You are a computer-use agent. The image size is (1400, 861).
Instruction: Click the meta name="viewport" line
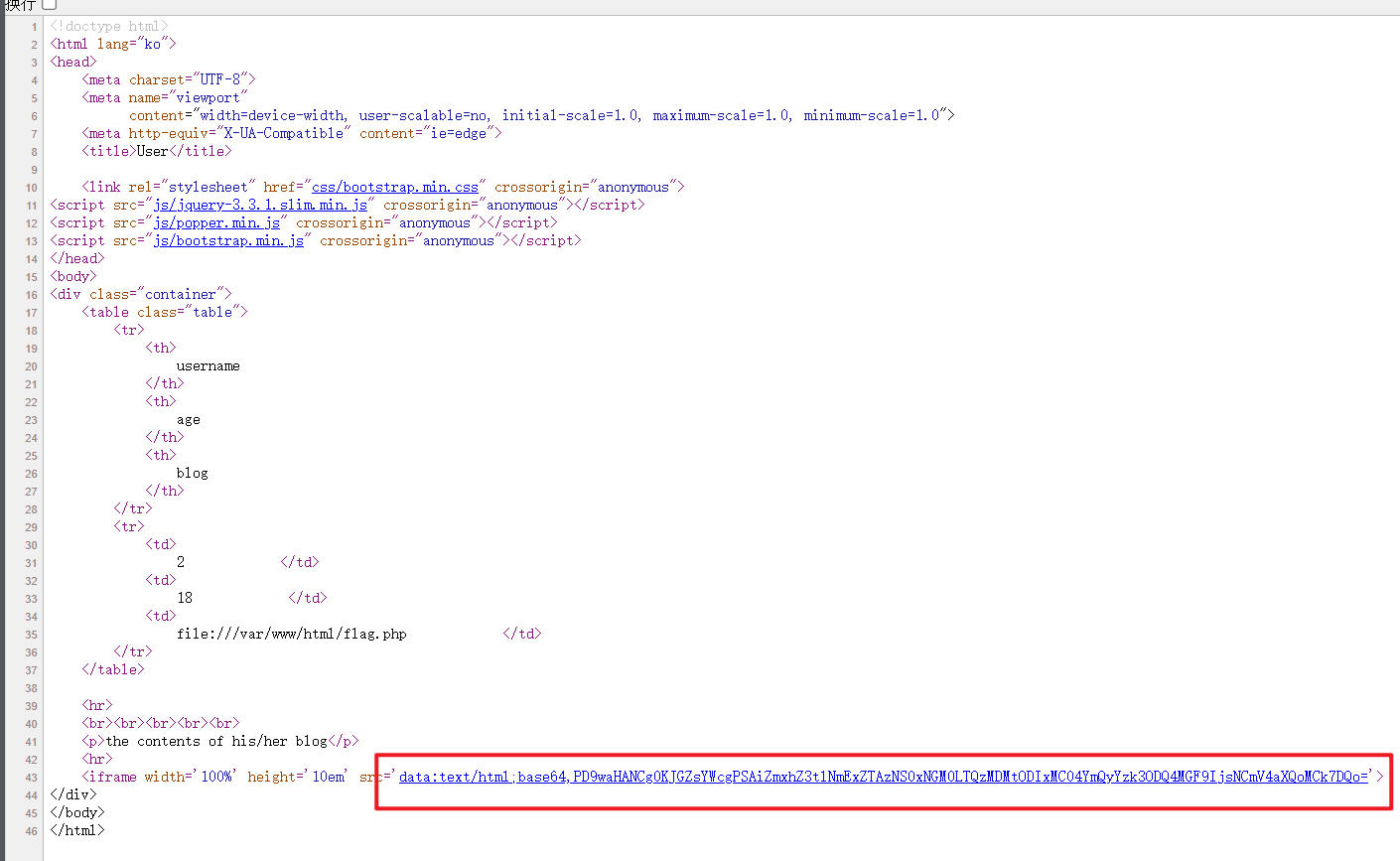(165, 97)
